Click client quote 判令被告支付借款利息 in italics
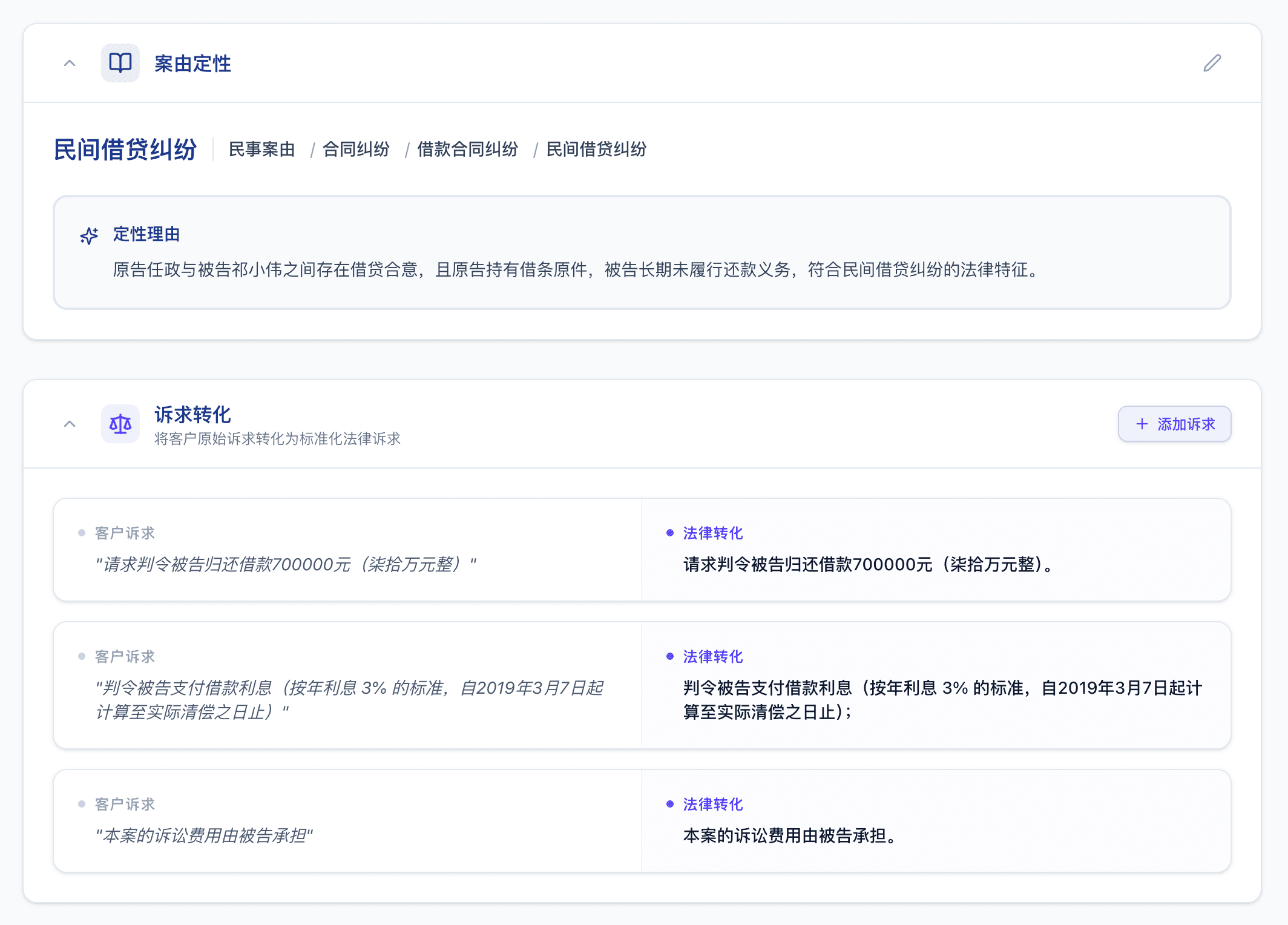This screenshot has height=925, width=1288. [349, 700]
